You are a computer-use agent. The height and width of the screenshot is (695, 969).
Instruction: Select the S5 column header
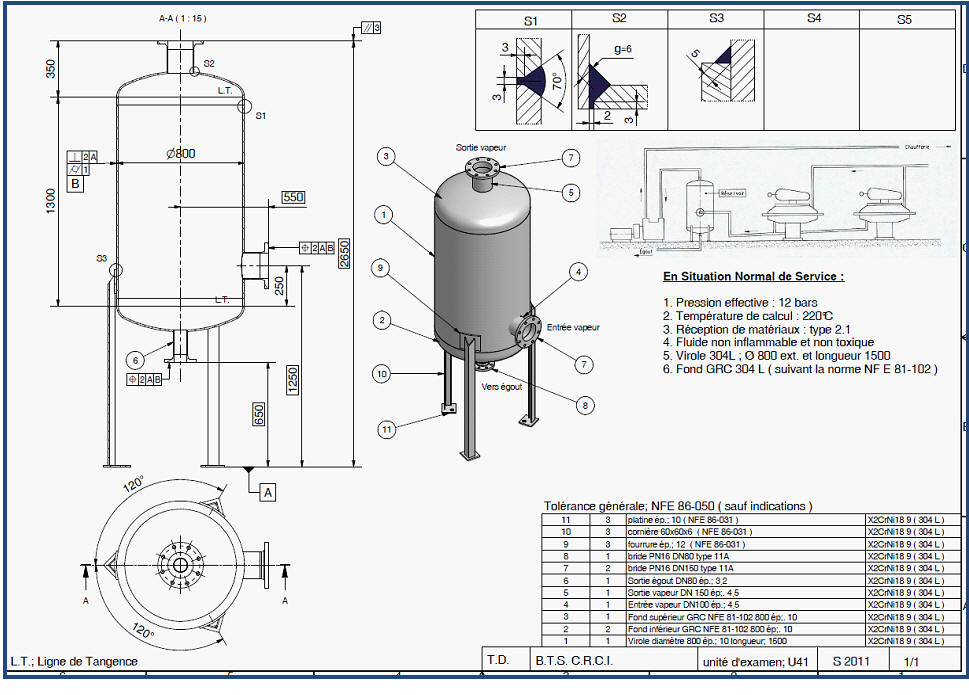click(904, 19)
